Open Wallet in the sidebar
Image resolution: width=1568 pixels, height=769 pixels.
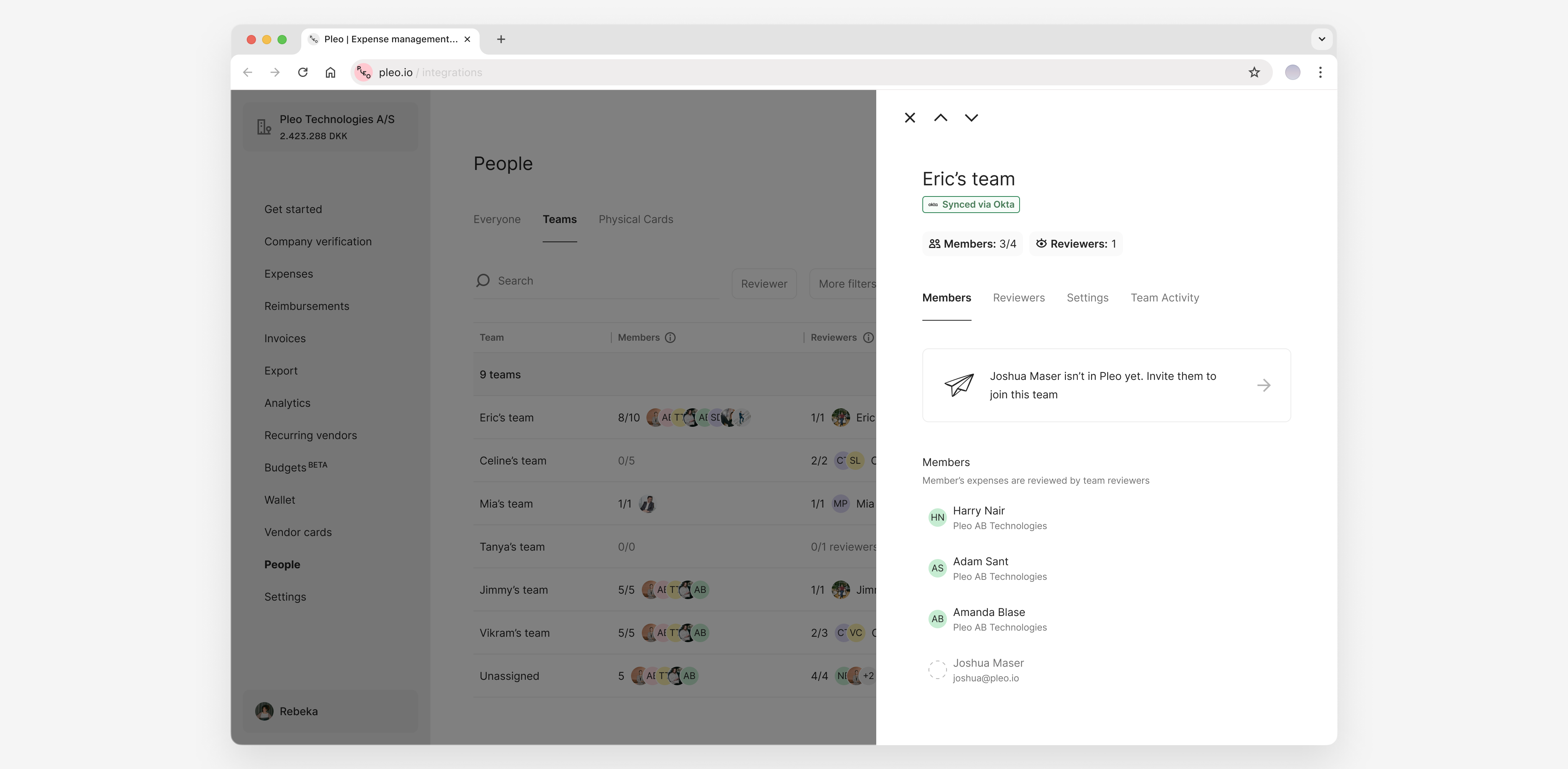click(x=279, y=500)
